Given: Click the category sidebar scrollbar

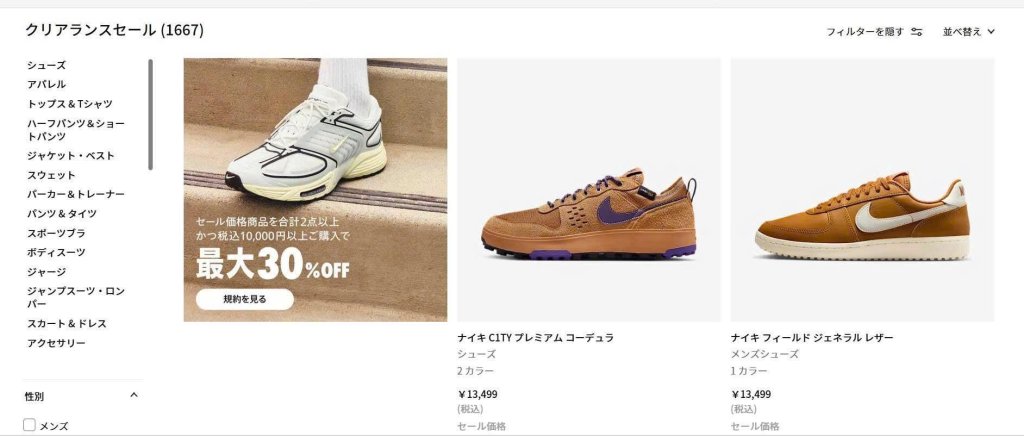Looking at the screenshot, I should coord(150,115).
